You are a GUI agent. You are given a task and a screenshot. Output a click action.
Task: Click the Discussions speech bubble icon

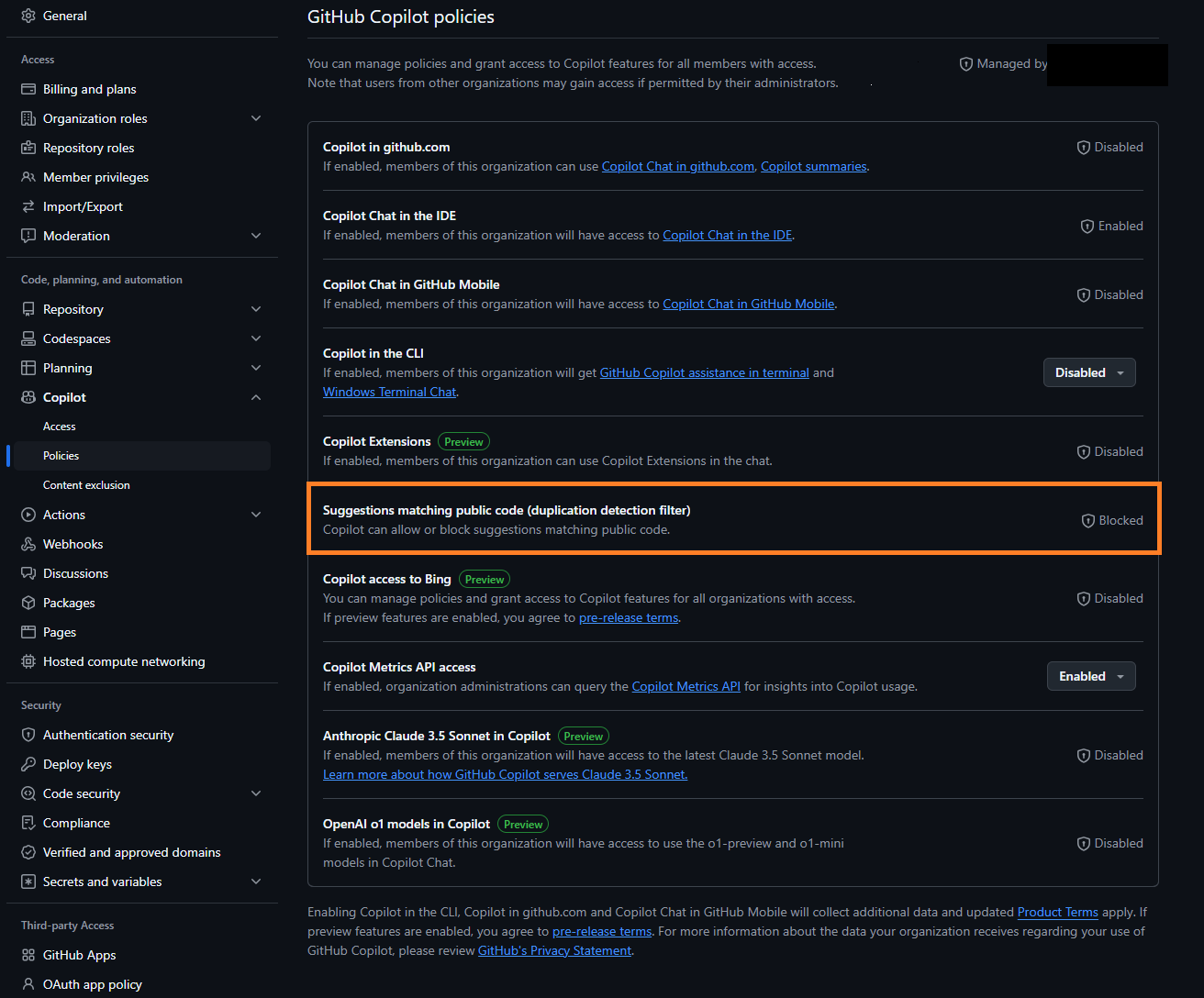tap(28, 573)
